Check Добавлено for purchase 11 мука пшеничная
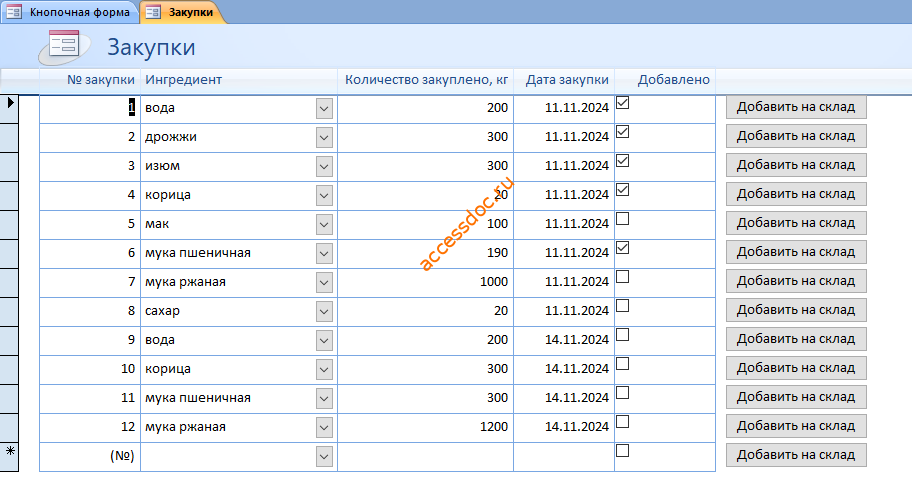This screenshot has height=487, width=912. [x=622, y=393]
